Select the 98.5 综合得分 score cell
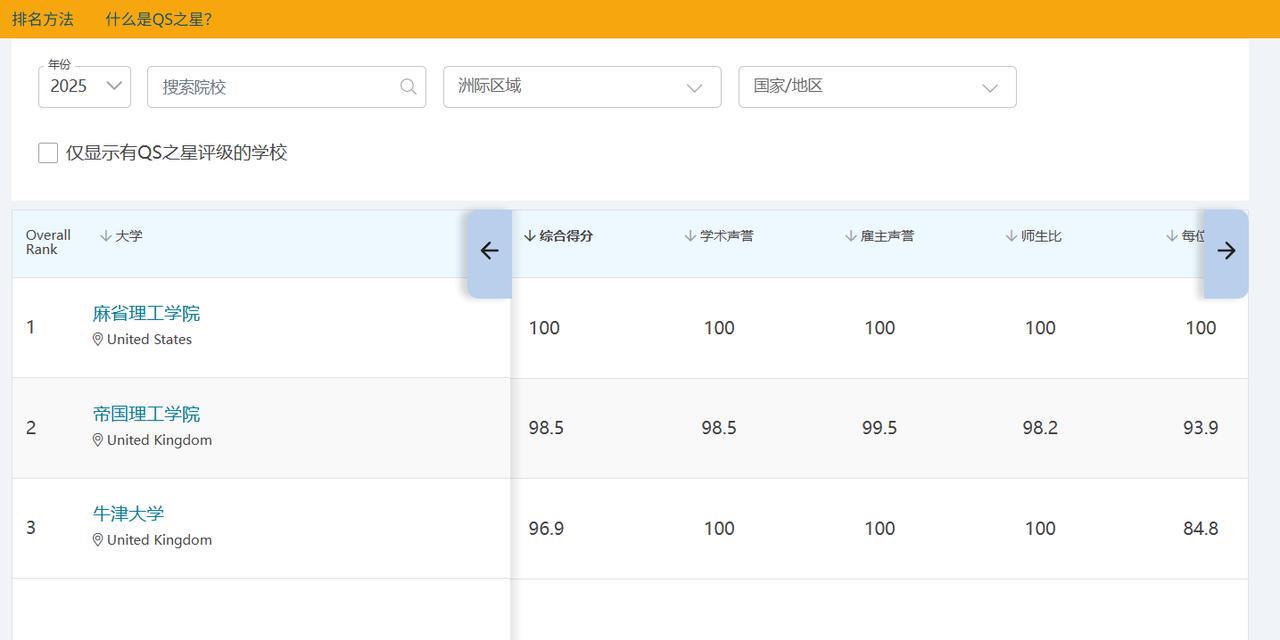 click(546, 428)
